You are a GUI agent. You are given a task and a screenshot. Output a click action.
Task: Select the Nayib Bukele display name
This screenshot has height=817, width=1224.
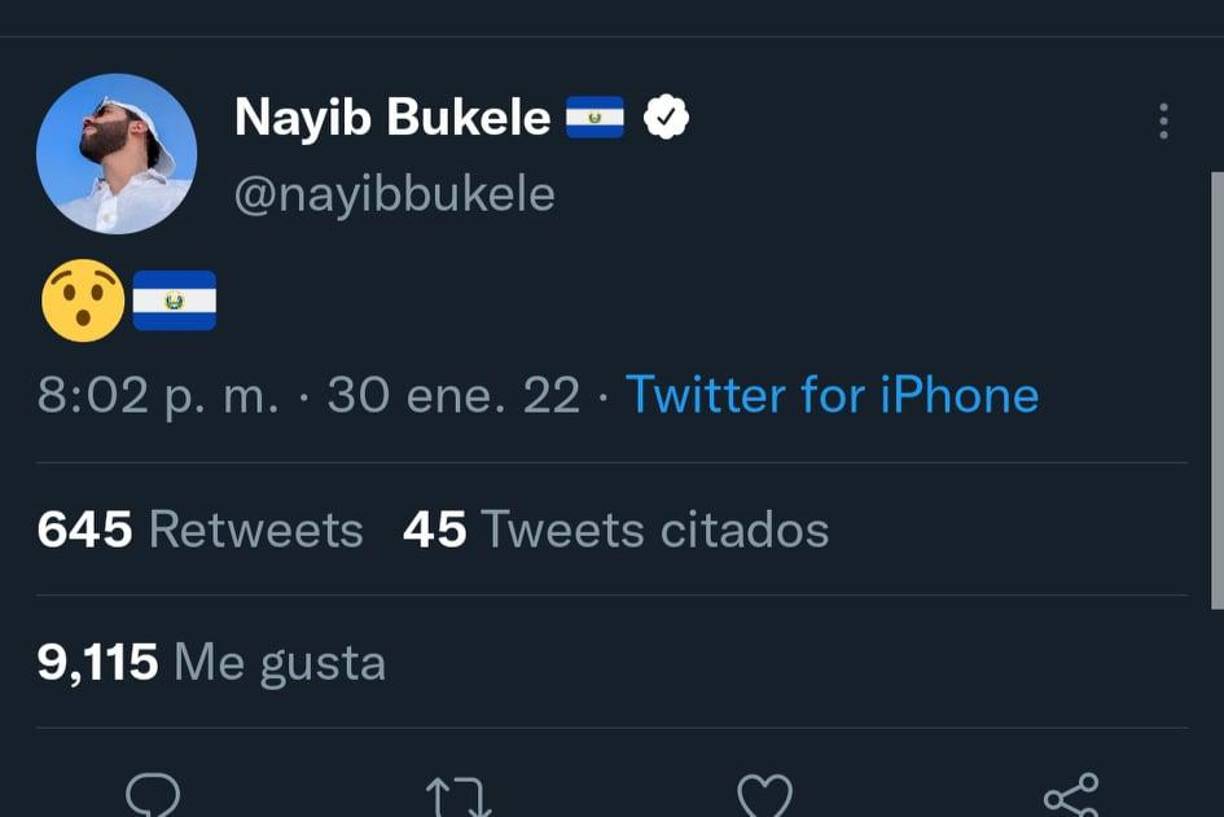(392, 116)
